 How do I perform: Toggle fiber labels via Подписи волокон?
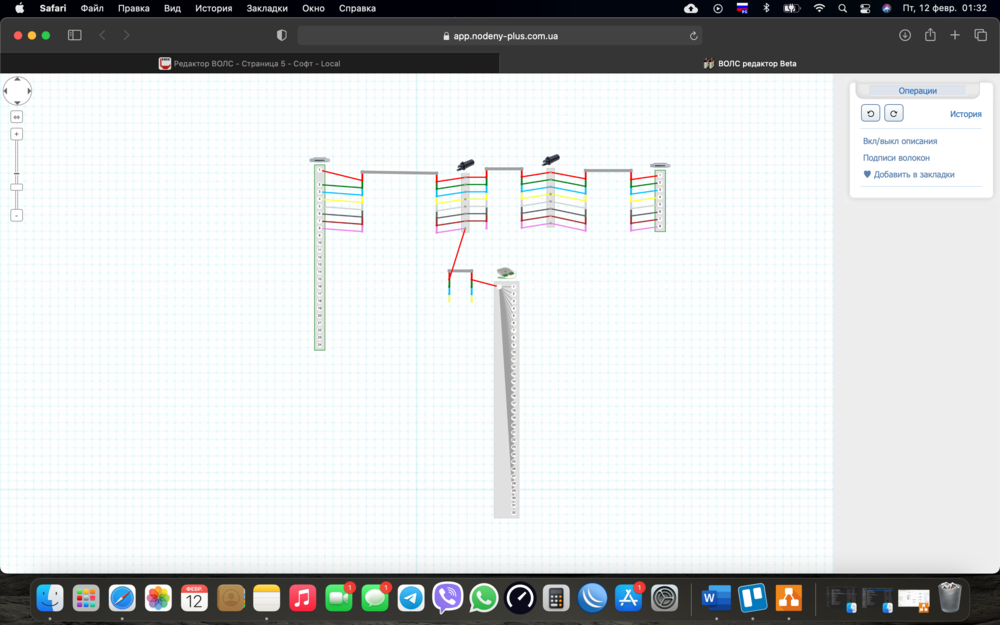point(896,158)
